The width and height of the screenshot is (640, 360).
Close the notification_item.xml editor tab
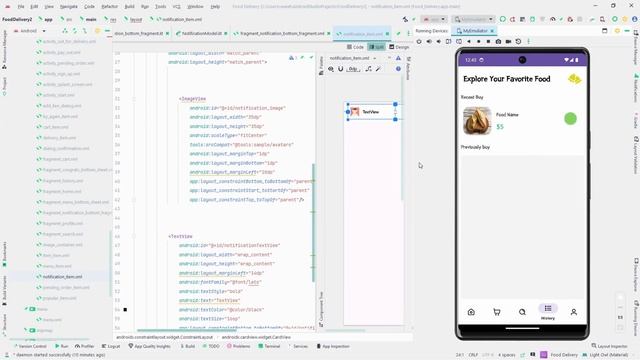click(x=387, y=33)
